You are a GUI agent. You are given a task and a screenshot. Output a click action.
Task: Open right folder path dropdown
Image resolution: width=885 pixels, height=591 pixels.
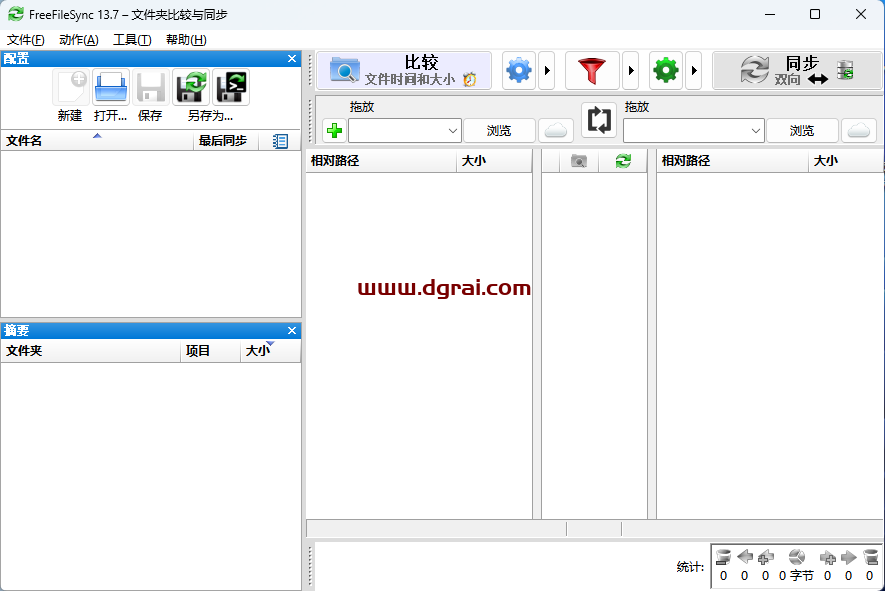[x=756, y=131]
